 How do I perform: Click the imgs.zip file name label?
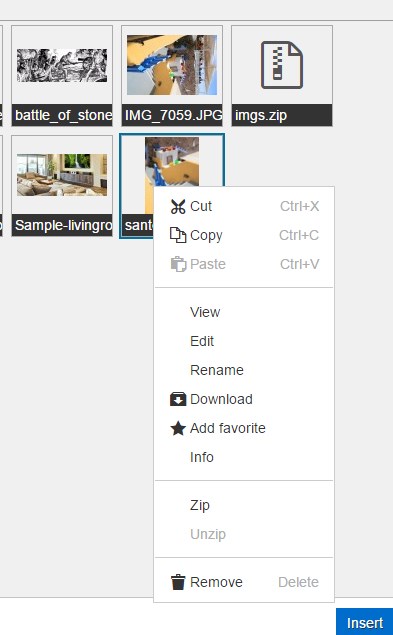[x=261, y=115]
